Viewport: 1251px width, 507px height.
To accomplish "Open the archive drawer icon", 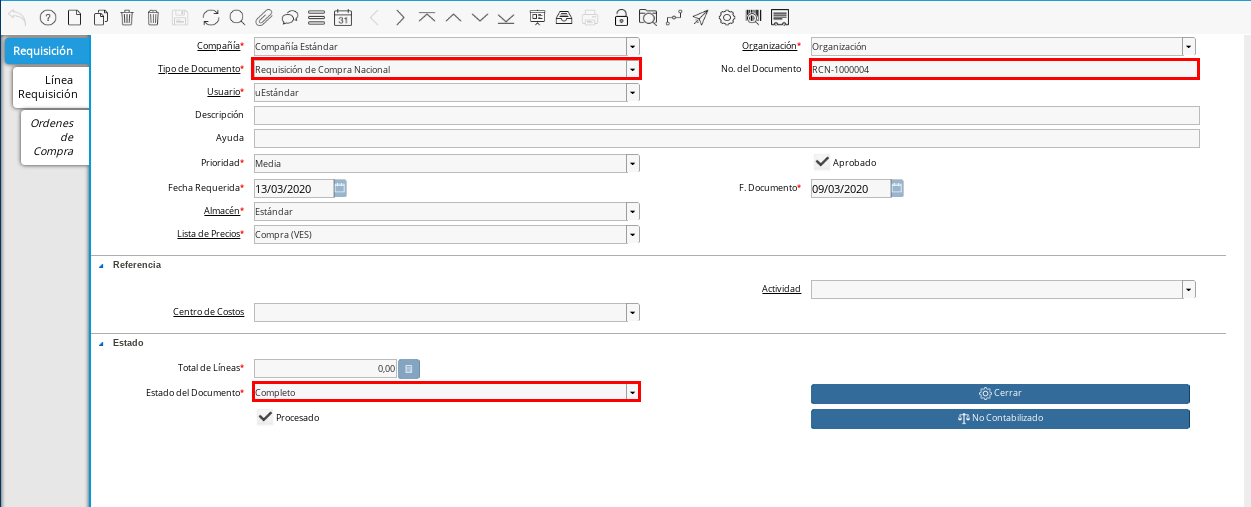I will click(564, 17).
